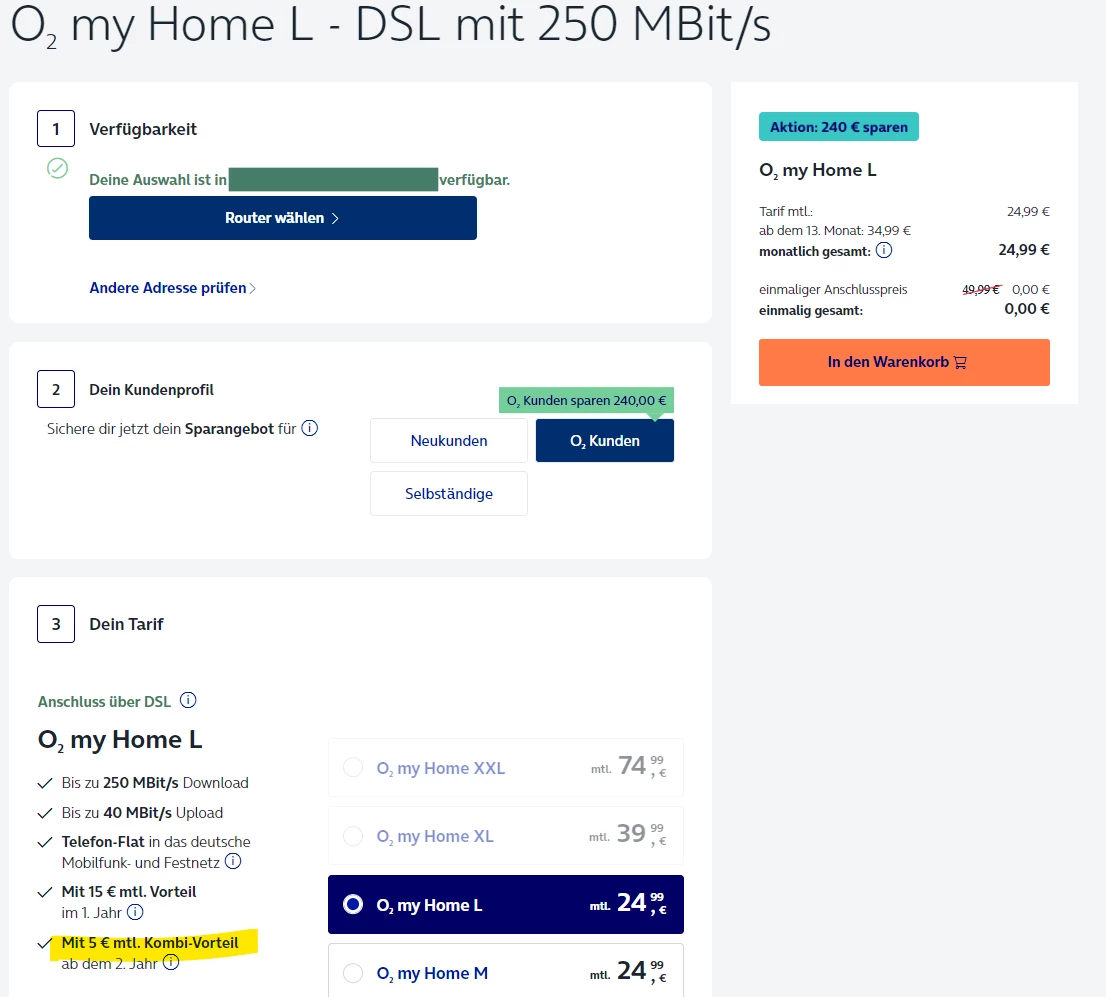Show info on Telefon-Flat Mobilfunk- und Festnetz
This screenshot has width=1106, height=997.
pyautogui.click(x=233, y=861)
